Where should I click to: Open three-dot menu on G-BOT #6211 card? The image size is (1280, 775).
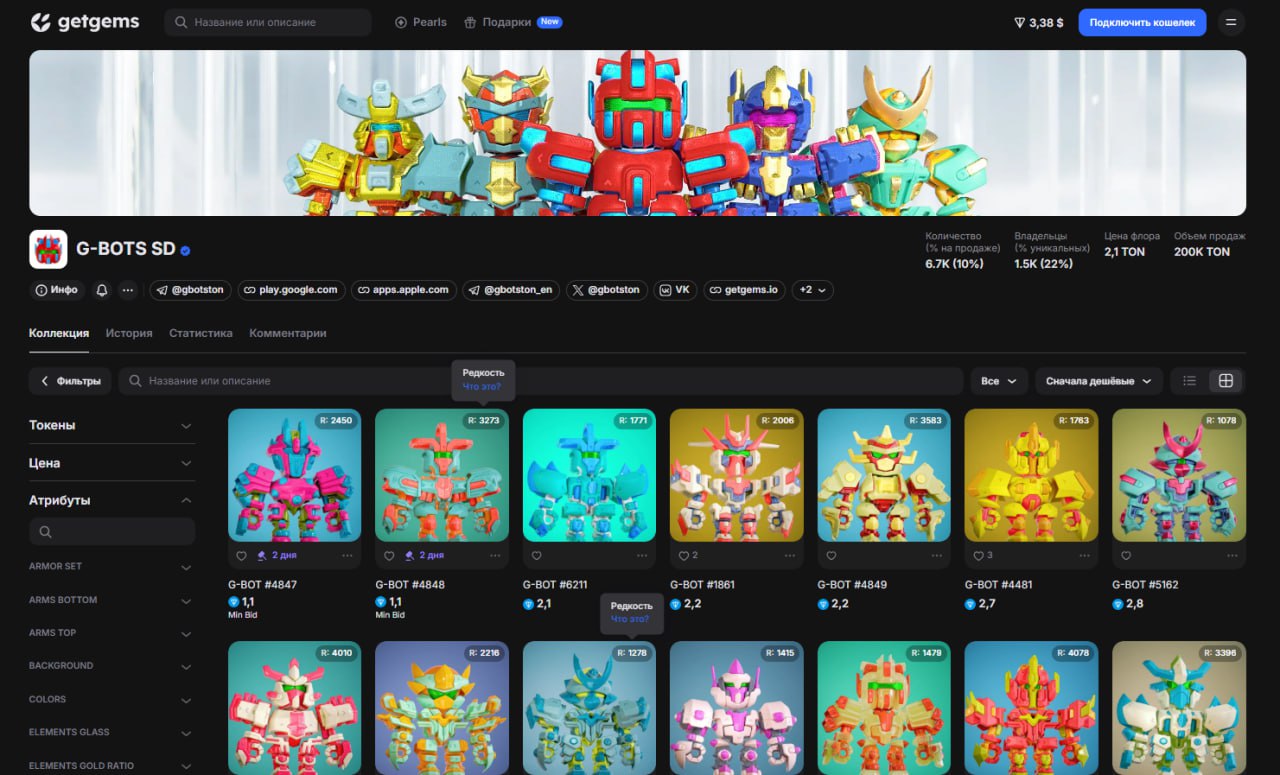coord(642,555)
